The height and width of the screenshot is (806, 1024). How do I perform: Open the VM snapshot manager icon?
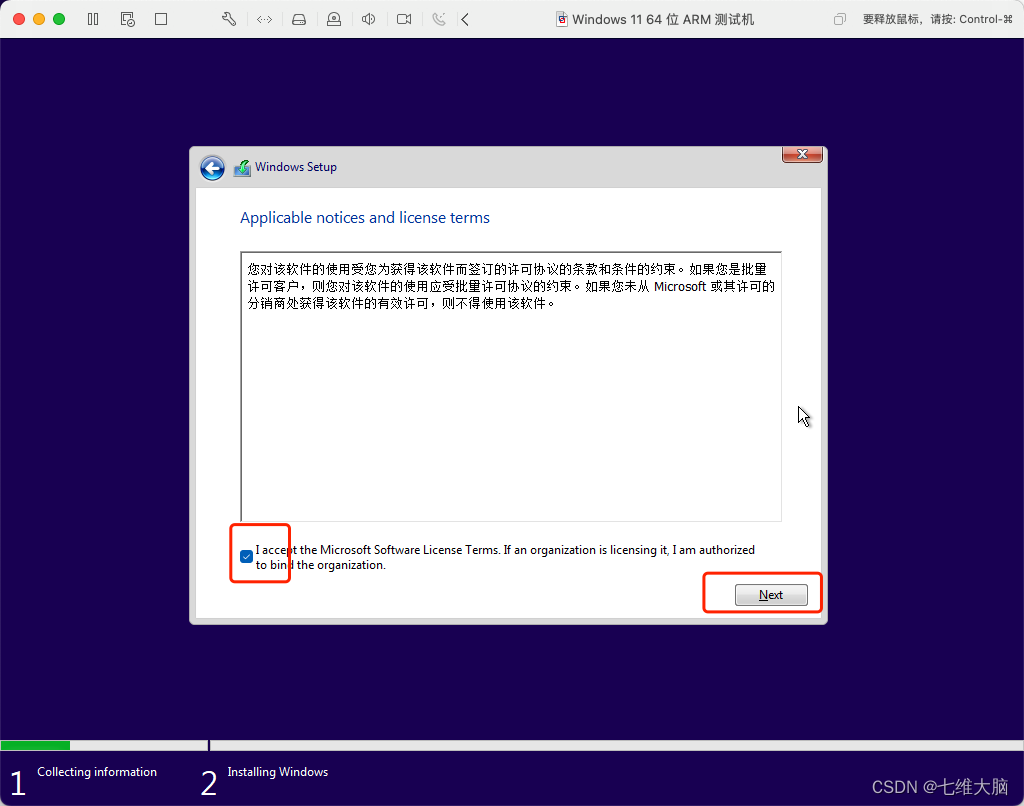tap(127, 20)
